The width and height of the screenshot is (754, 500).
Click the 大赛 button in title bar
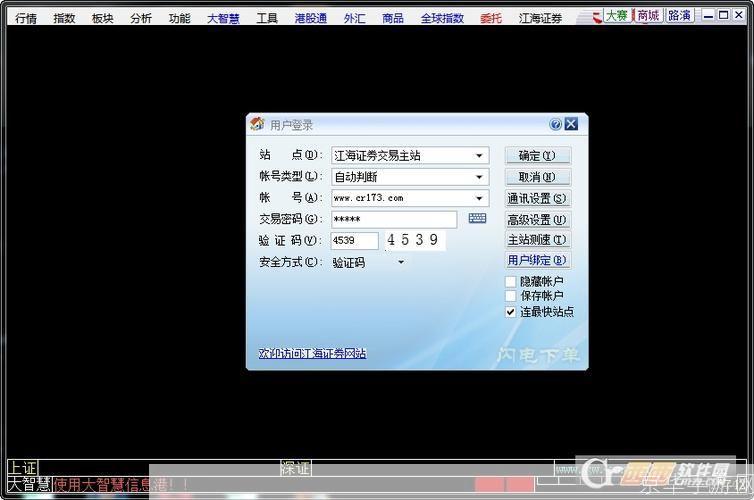click(x=617, y=16)
